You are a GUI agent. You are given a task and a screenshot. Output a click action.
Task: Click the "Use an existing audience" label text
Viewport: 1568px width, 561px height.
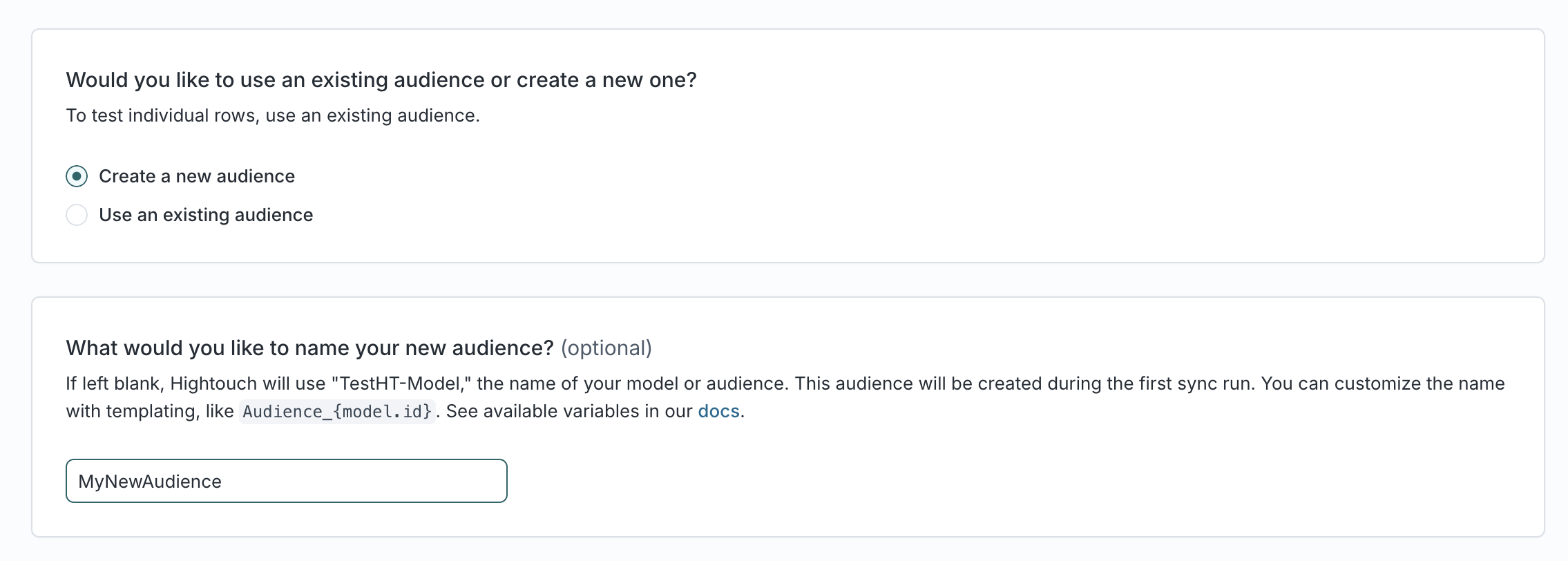206,215
